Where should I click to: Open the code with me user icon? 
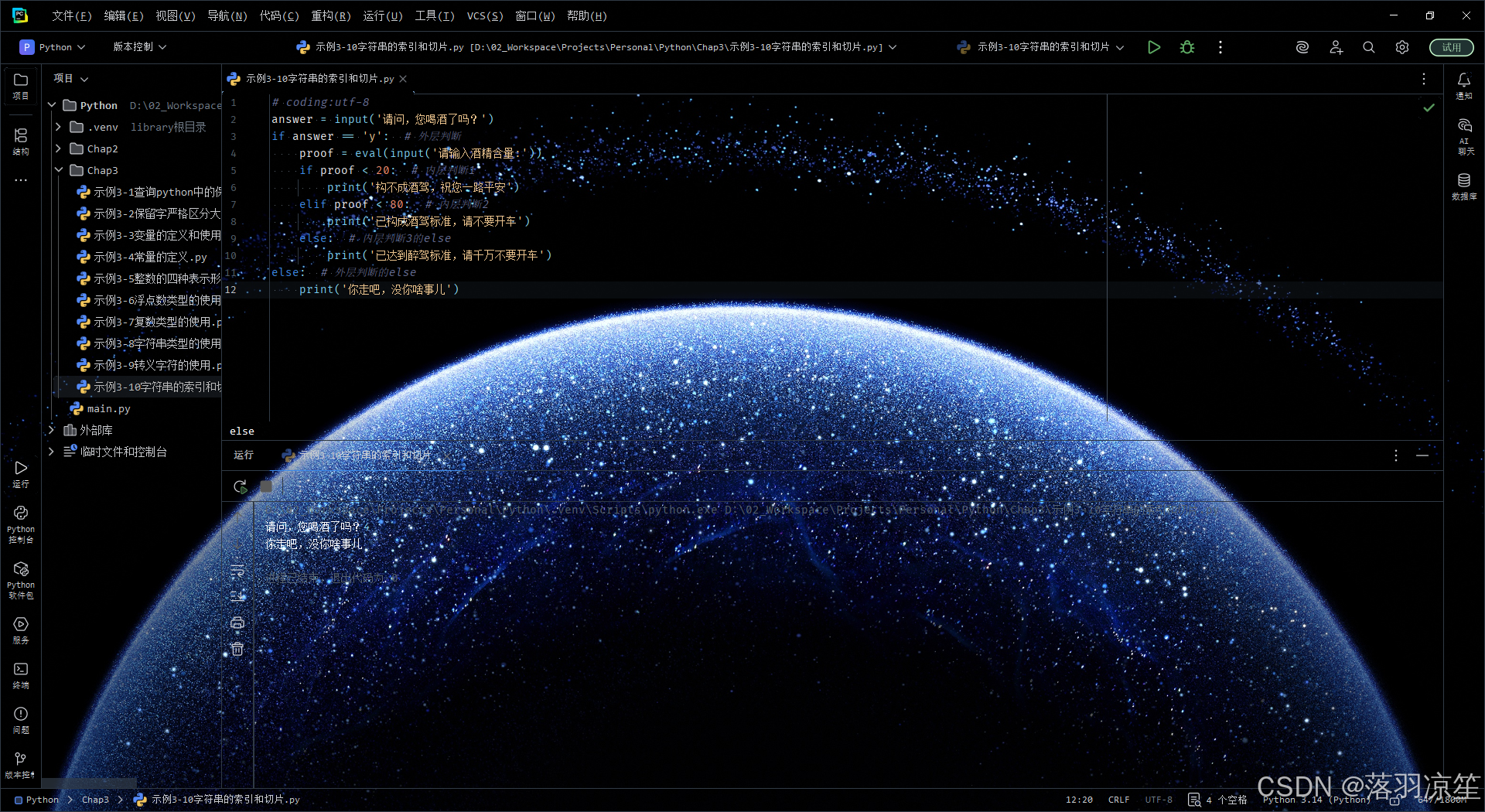(1336, 47)
